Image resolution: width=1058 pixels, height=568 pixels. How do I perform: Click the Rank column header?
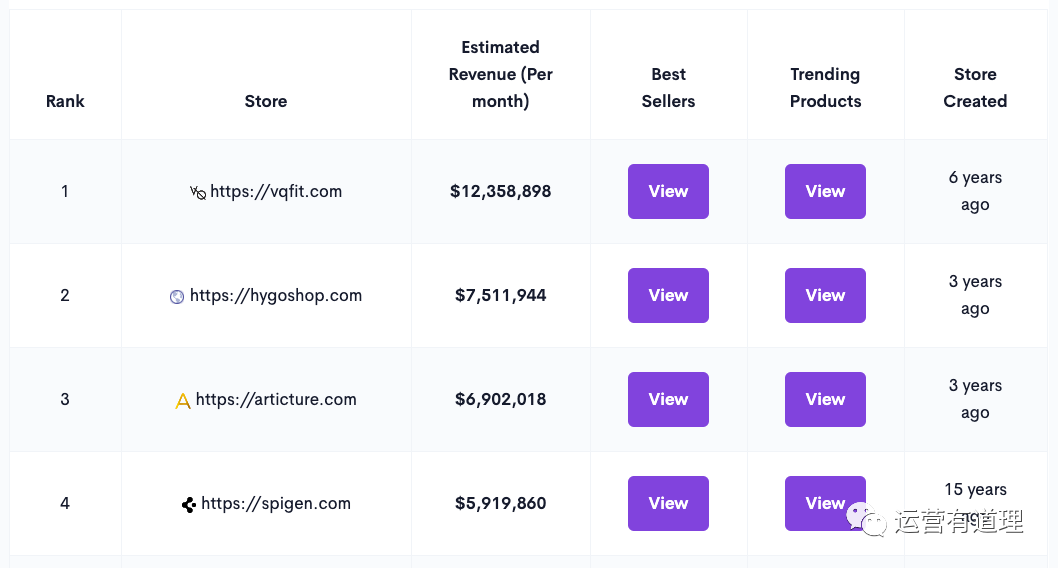click(x=65, y=101)
